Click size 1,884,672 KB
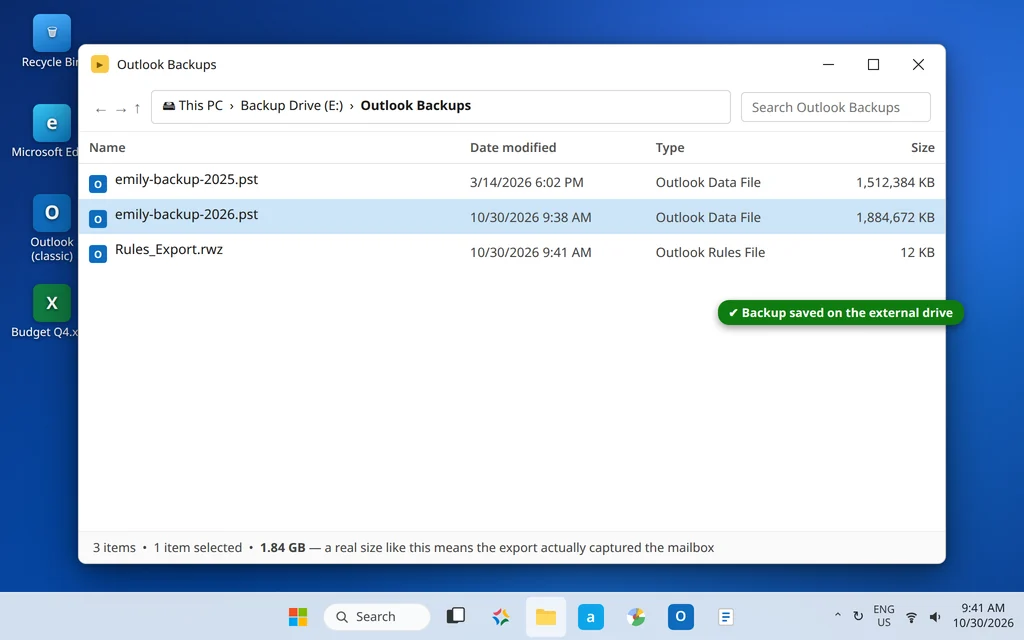Screen dimensions: 1024x640 pos(895,217)
